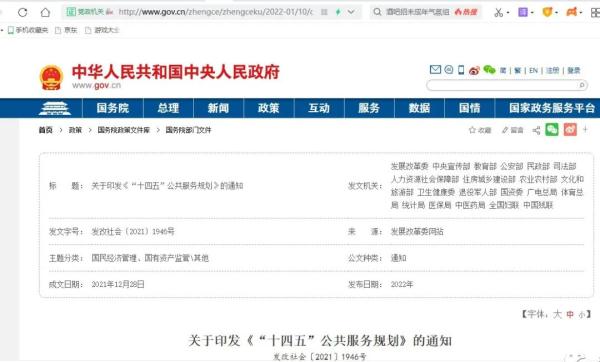The image size is (600, 362).
Task: Click the 收藏 star favorite button
Action: [480, 130]
